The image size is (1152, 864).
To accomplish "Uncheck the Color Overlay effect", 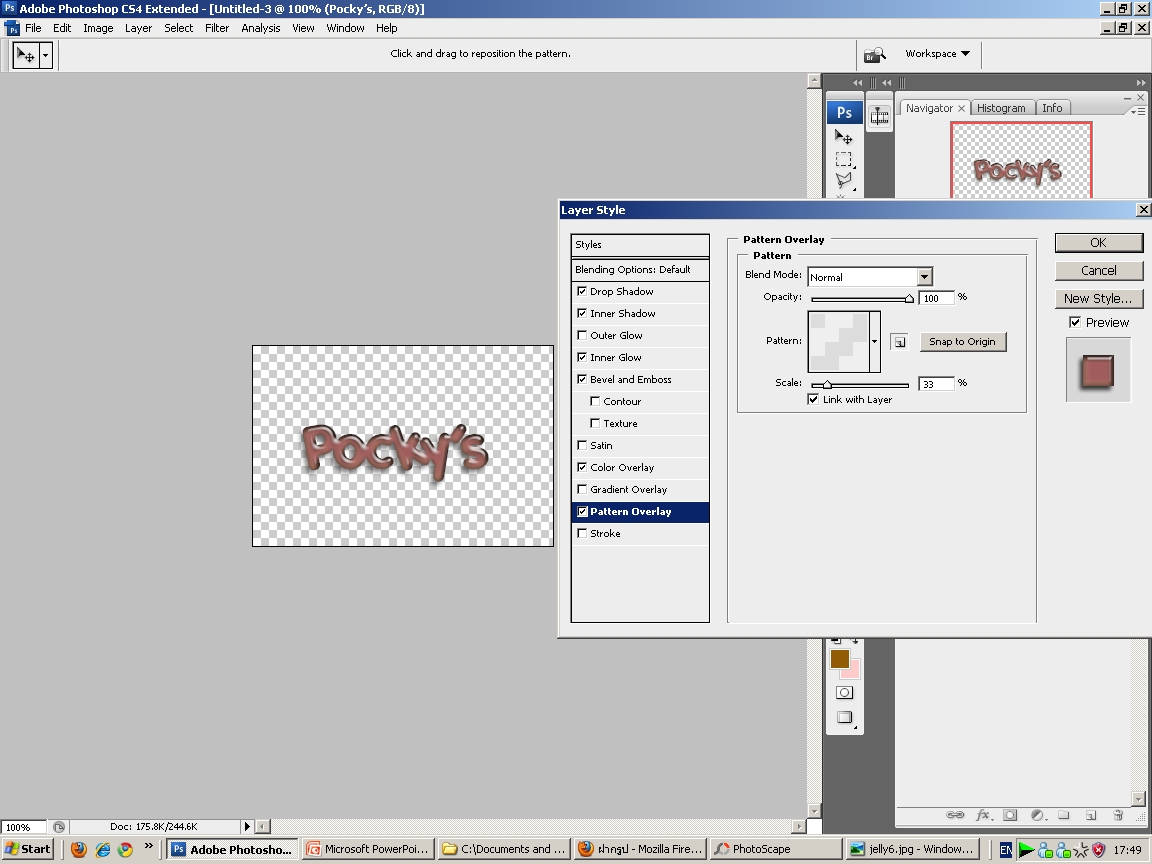I will click(582, 467).
